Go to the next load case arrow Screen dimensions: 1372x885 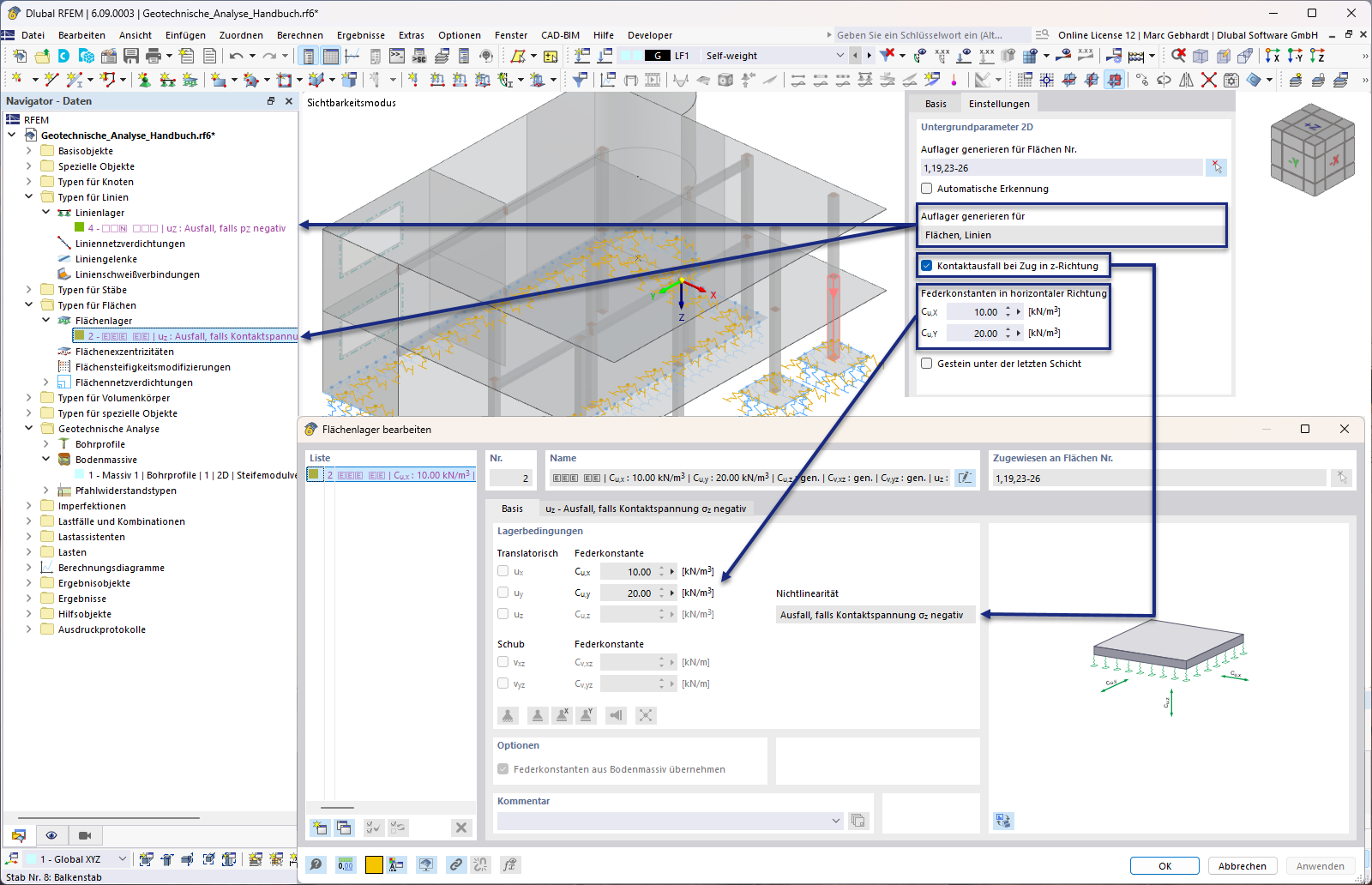(869, 56)
